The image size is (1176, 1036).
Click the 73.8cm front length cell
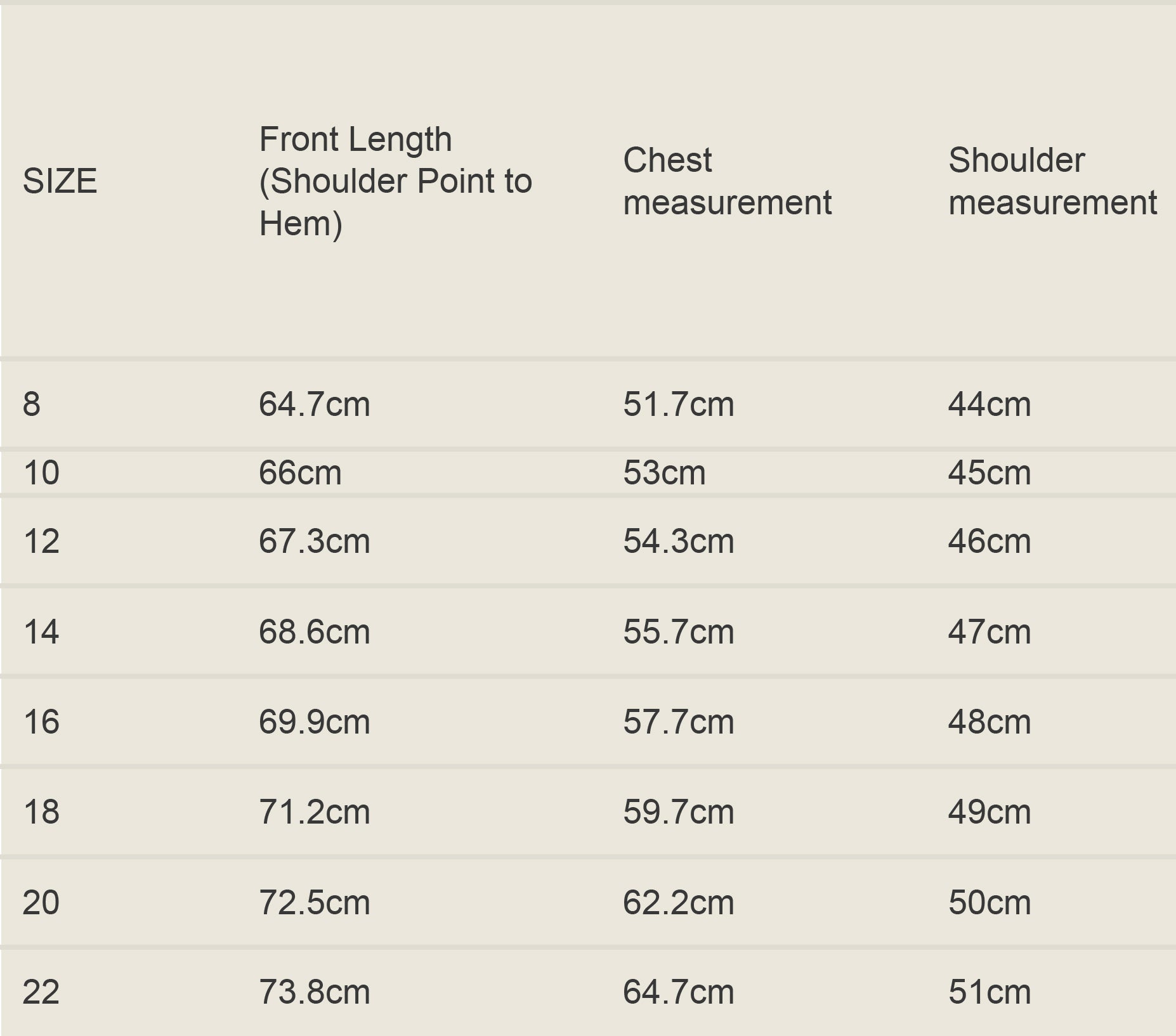point(315,992)
